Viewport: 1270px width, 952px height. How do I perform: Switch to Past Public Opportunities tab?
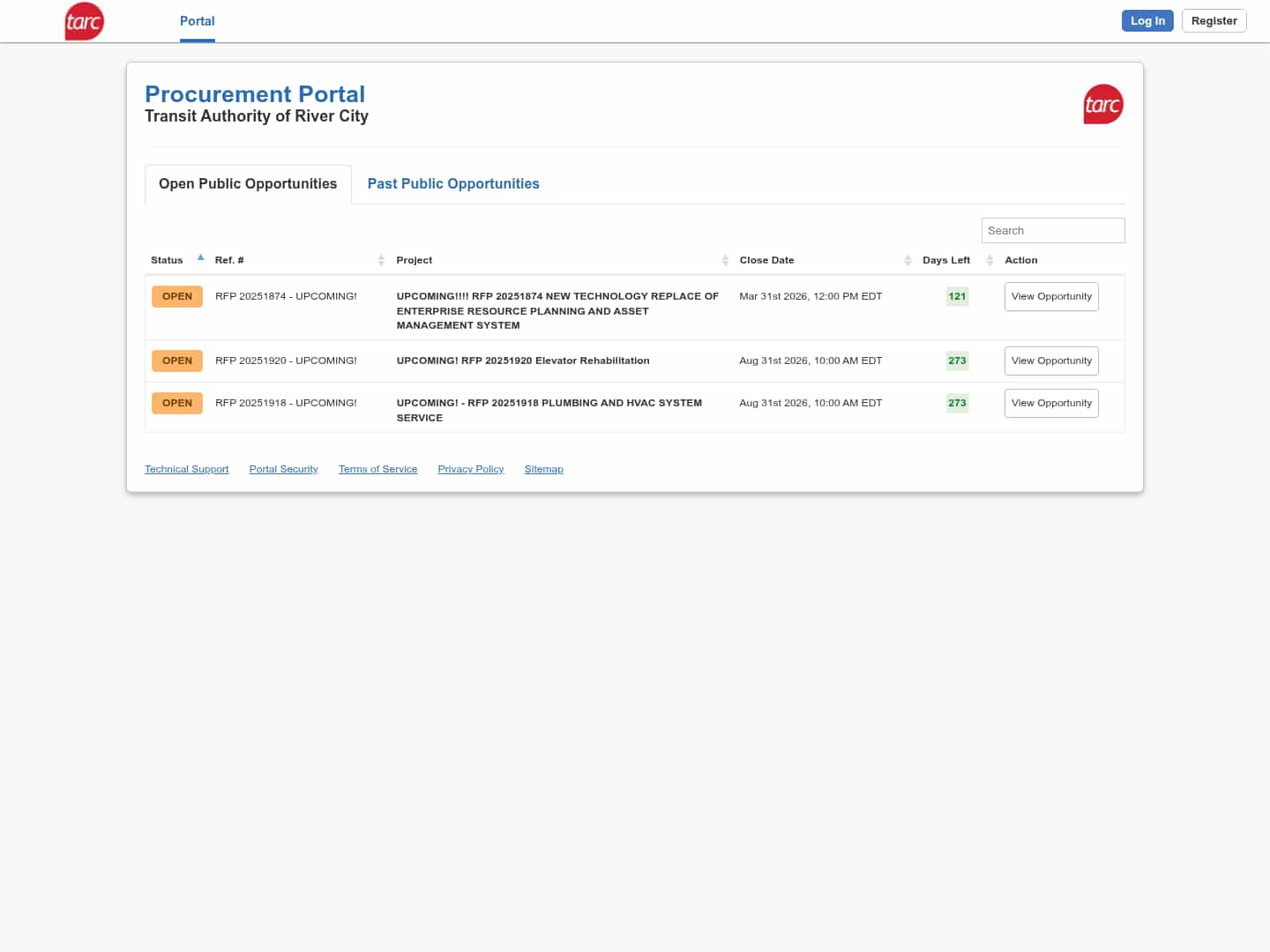point(453,183)
